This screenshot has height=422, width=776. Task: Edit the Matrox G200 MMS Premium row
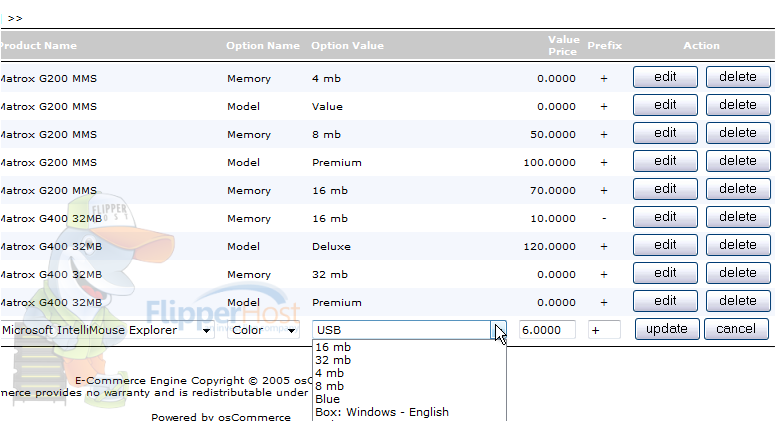coord(665,161)
